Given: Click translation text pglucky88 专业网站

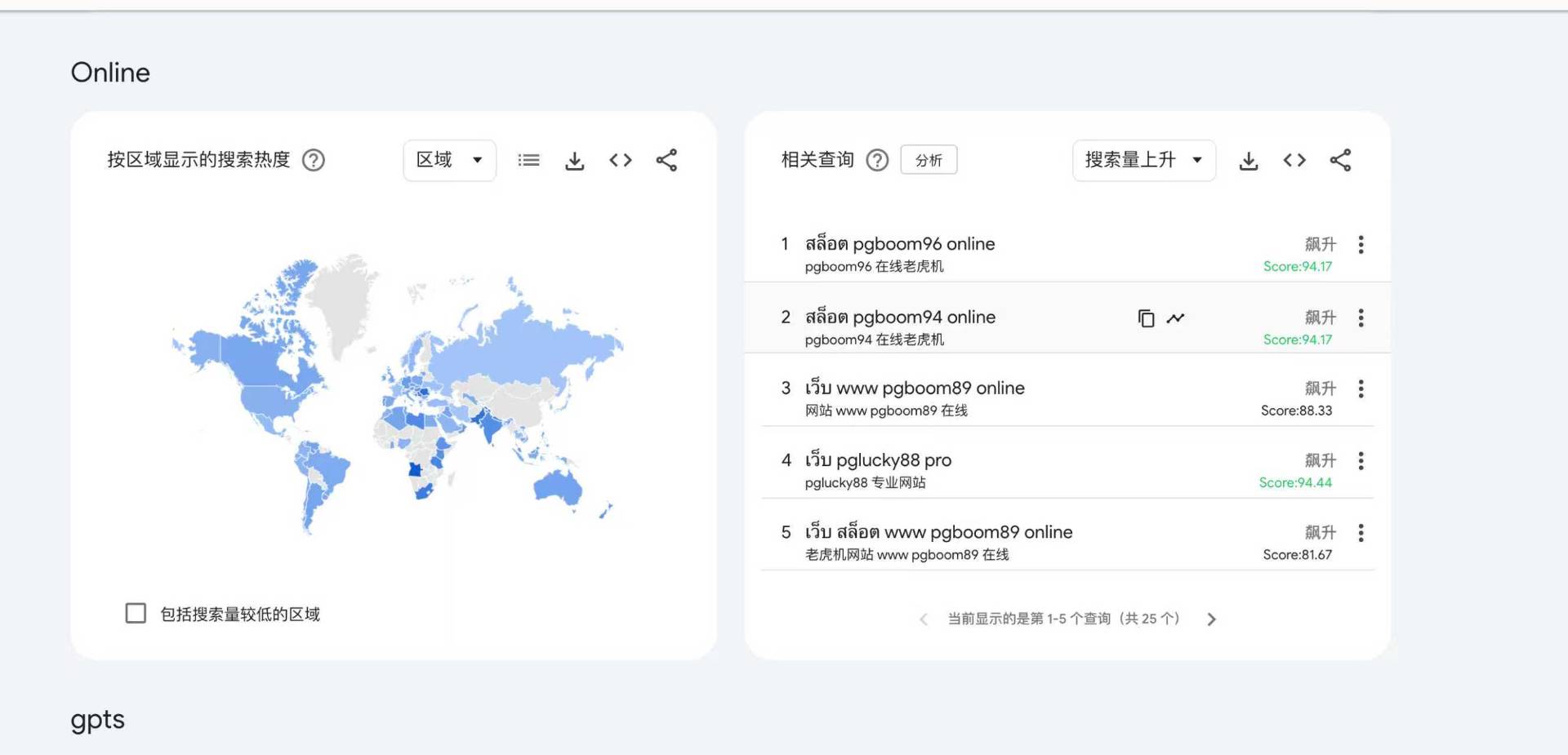Looking at the screenshot, I should 865,483.
